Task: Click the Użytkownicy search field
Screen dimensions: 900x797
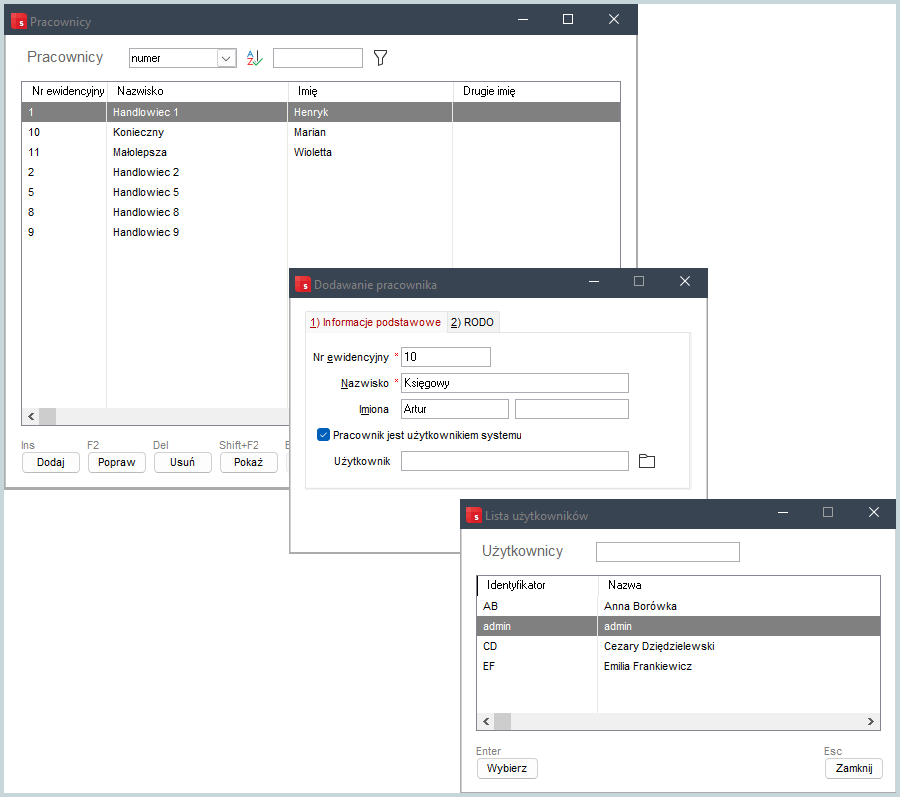Action: pyautogui.click(x=668, y=551)
